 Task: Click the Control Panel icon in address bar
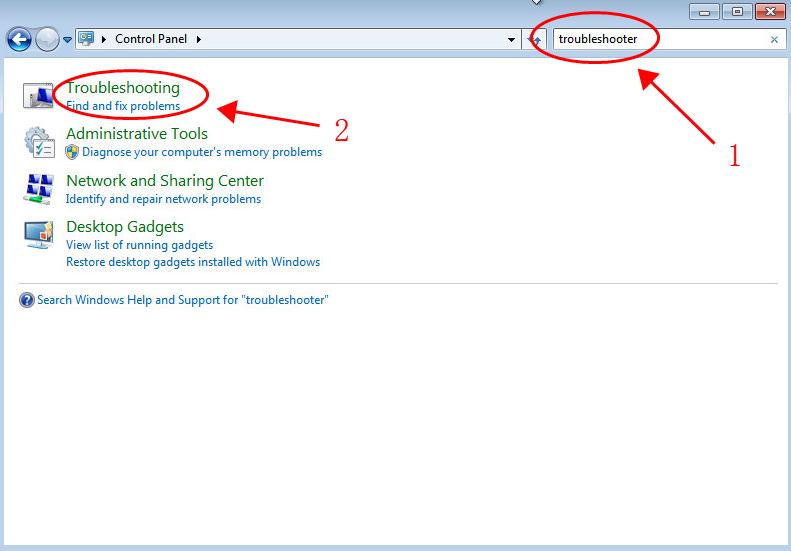point(87,39)
